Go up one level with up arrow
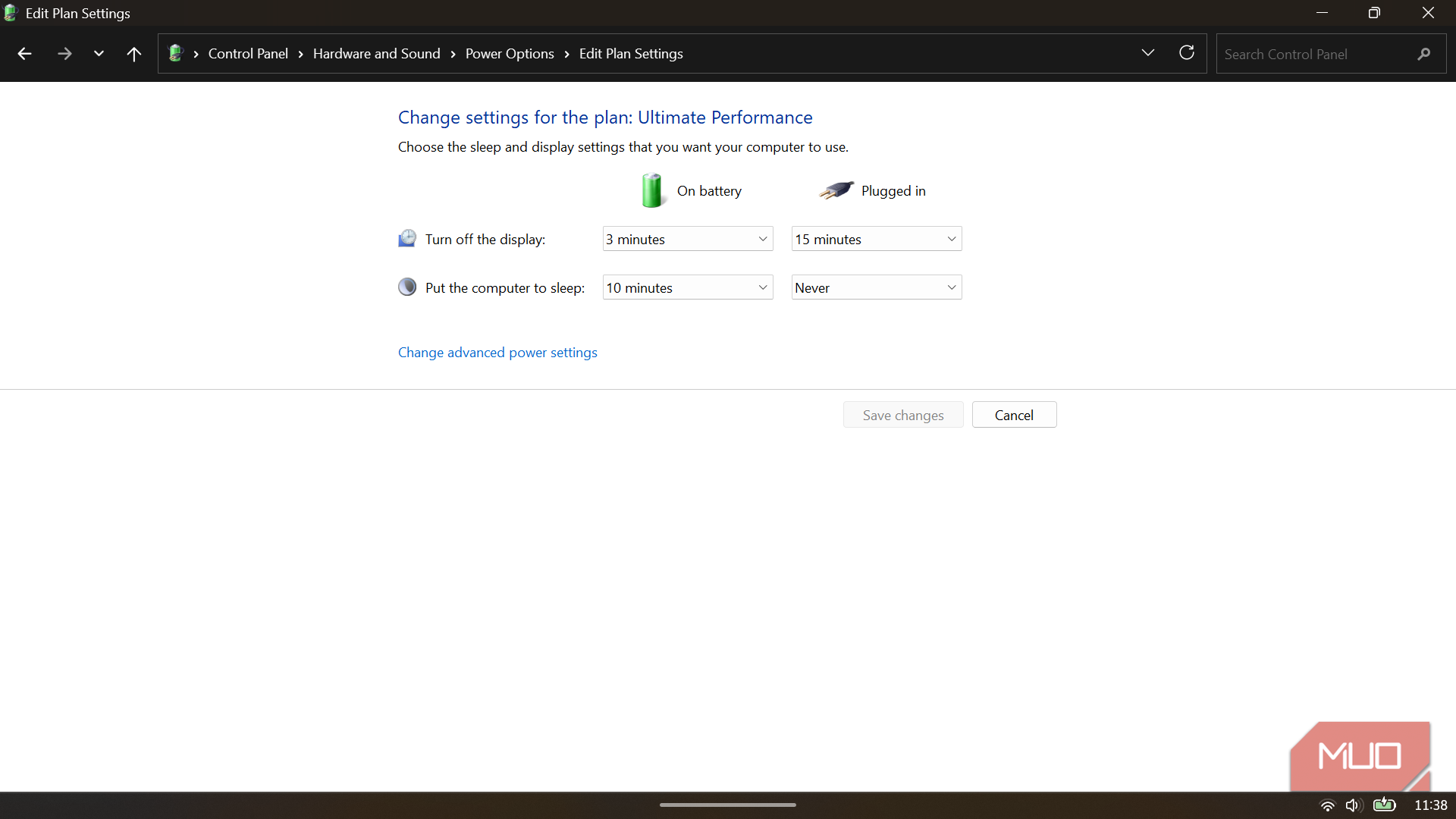This screenshot has height=819, width=1456. [x=134, y=54]
